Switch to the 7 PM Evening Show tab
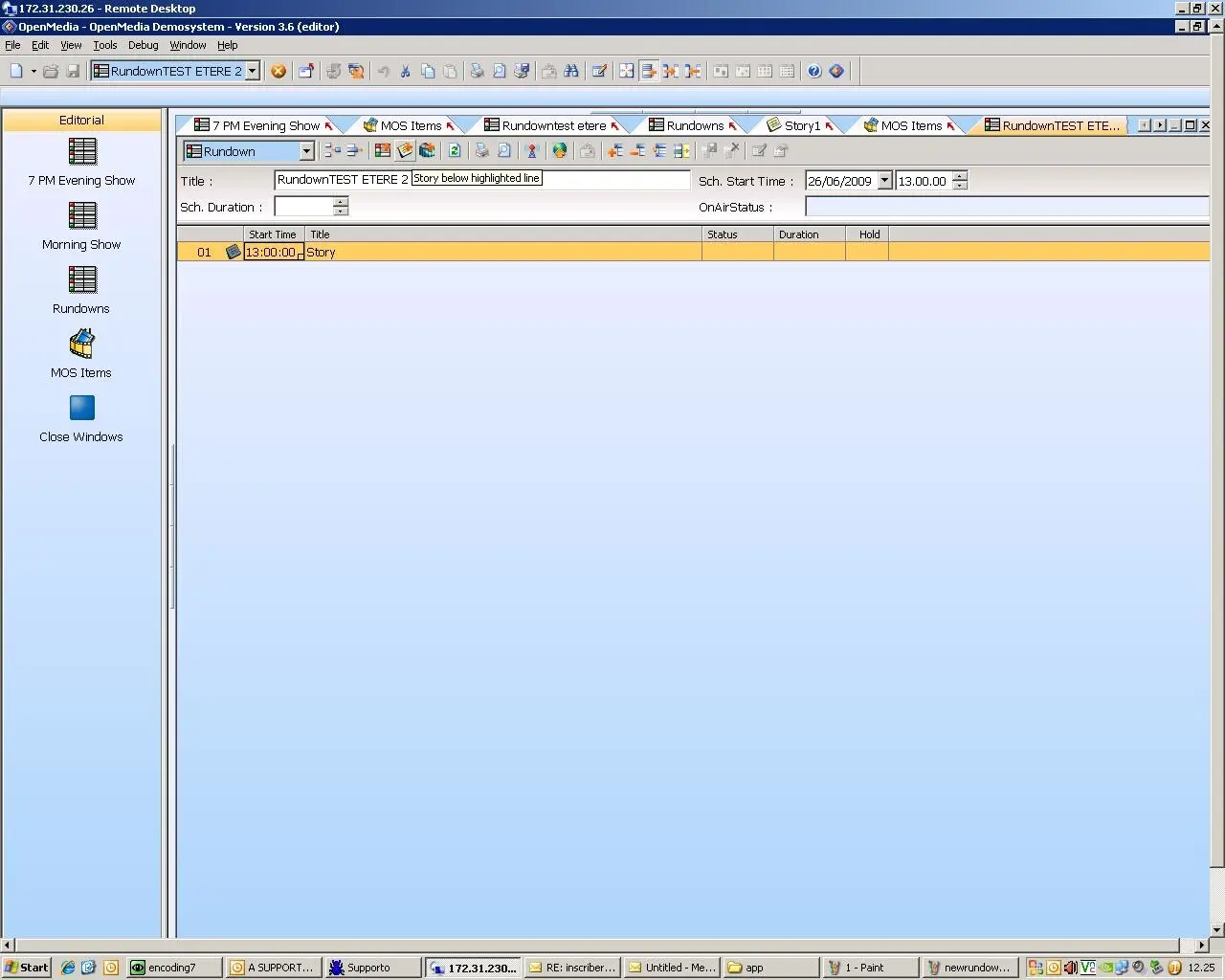Image resolution: width=1225 pixels, height=980 pixels. [265, 125]
